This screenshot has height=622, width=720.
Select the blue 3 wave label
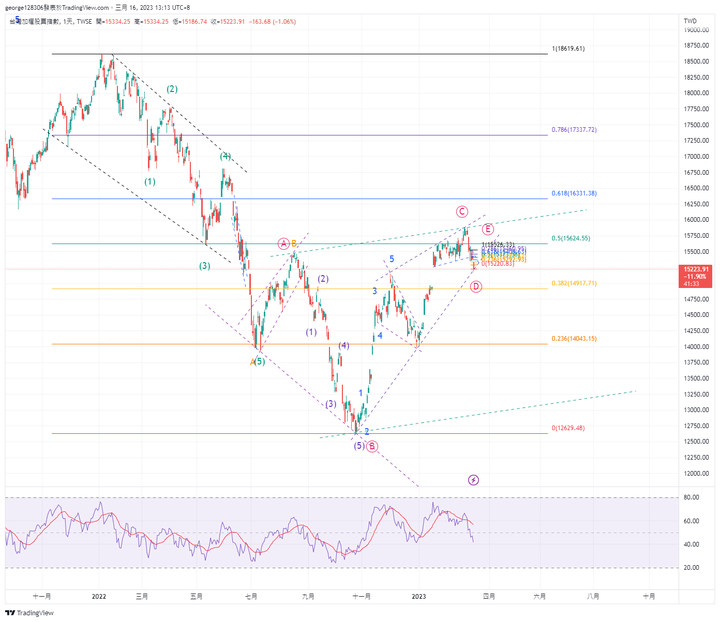pyautogui.click(x=375, y=291)
